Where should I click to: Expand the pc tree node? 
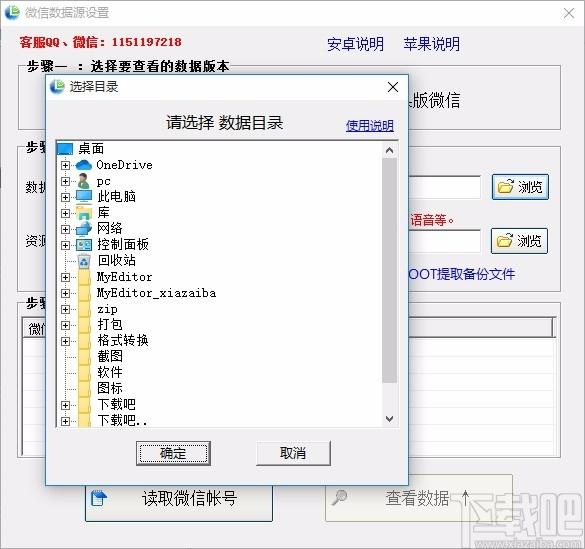pyautogui.click(x=65, y=181)
